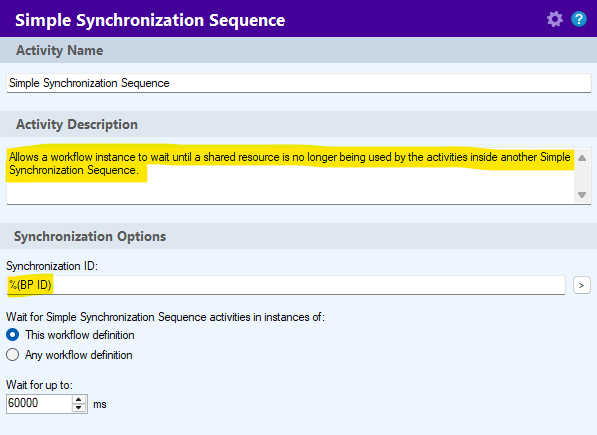Screen dimensions: 597x435
Task: Choose Any workflow definition option
Action: [x=13, y=355]
